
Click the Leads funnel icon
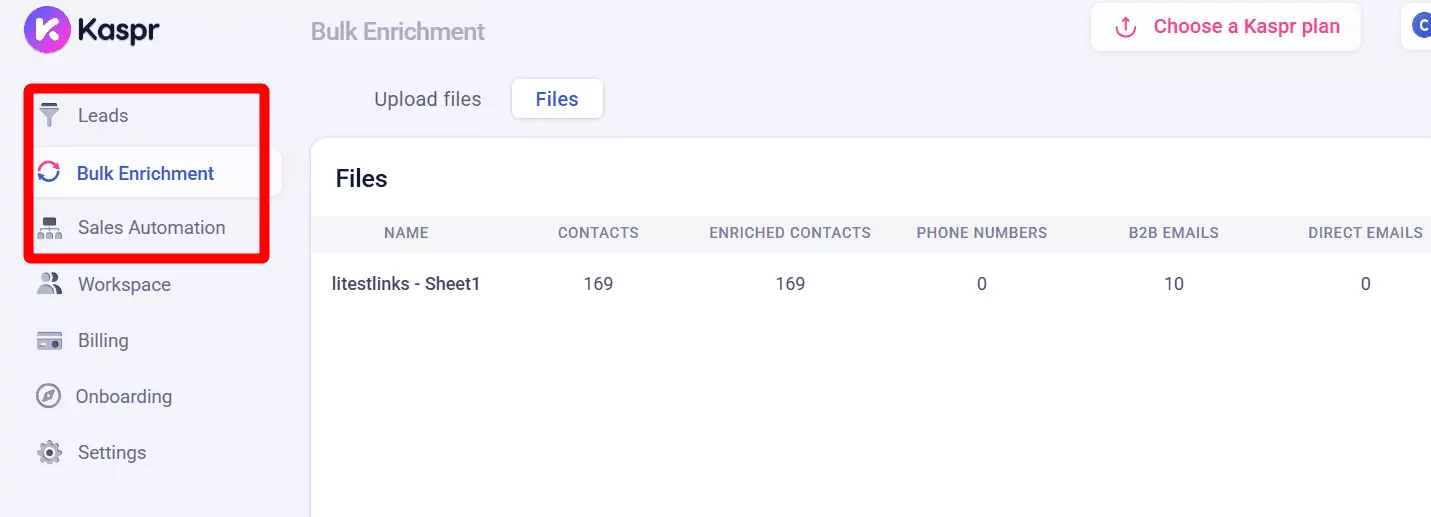tap(49, 115)
